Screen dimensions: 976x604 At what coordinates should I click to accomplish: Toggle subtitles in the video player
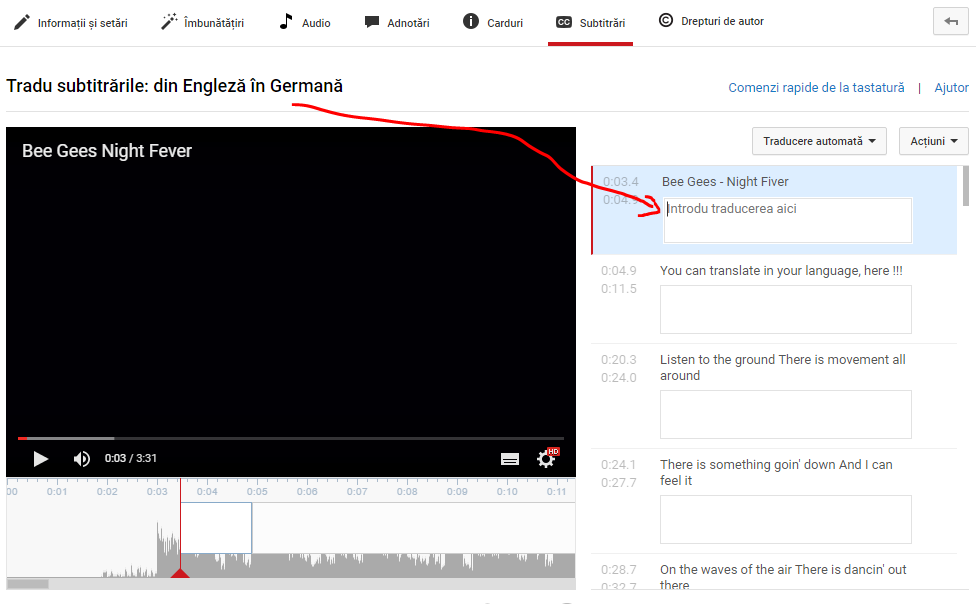[x=510, y=460]
